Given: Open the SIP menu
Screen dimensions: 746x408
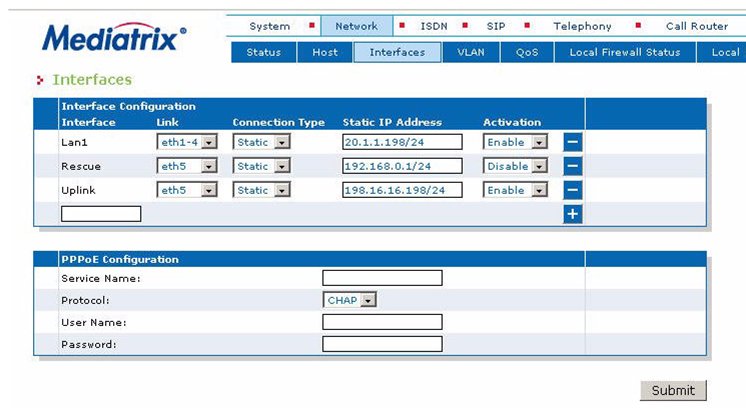Looking at the screenshot, I should pos(496,26).
